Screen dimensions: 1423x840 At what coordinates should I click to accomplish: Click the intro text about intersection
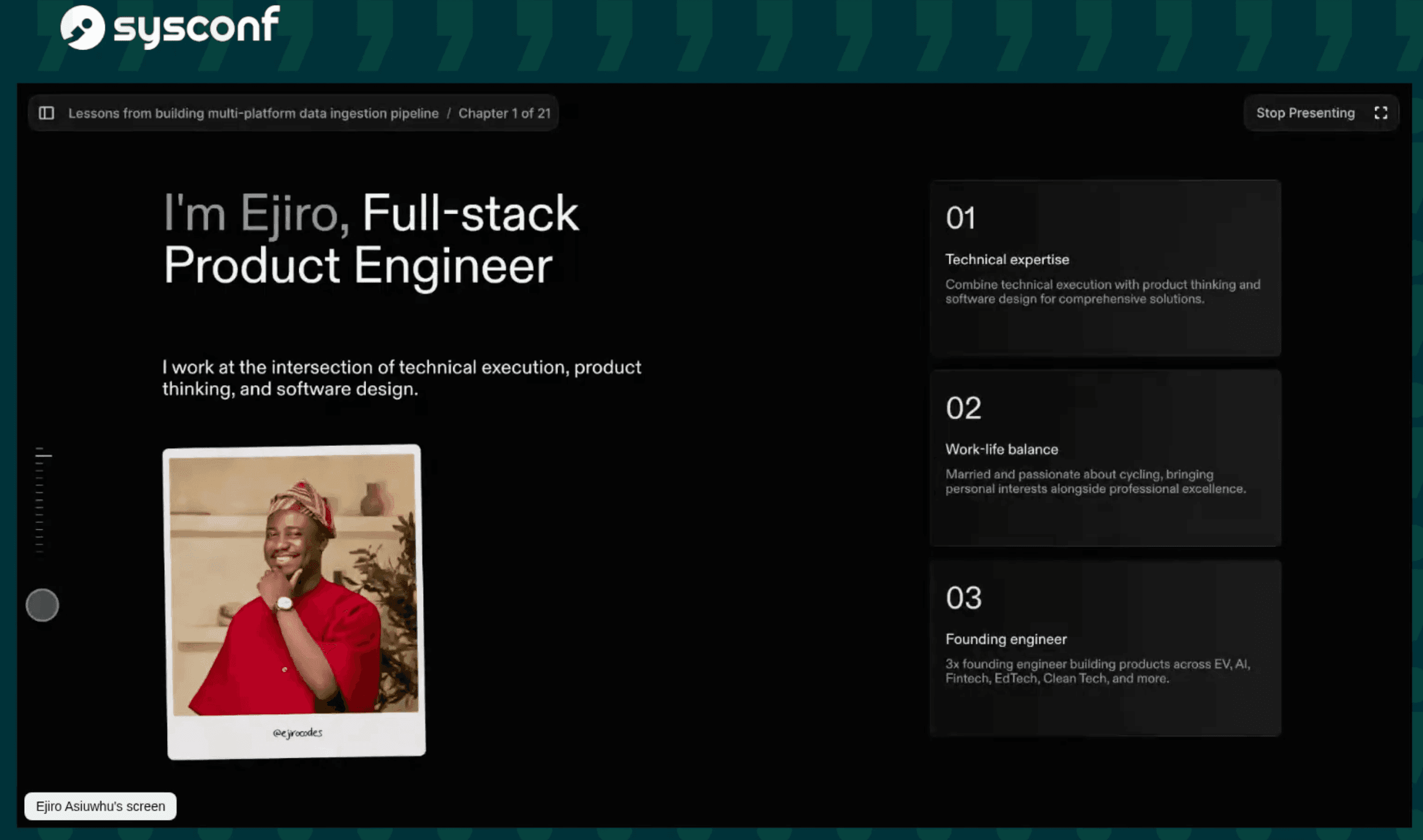[401, 378]
